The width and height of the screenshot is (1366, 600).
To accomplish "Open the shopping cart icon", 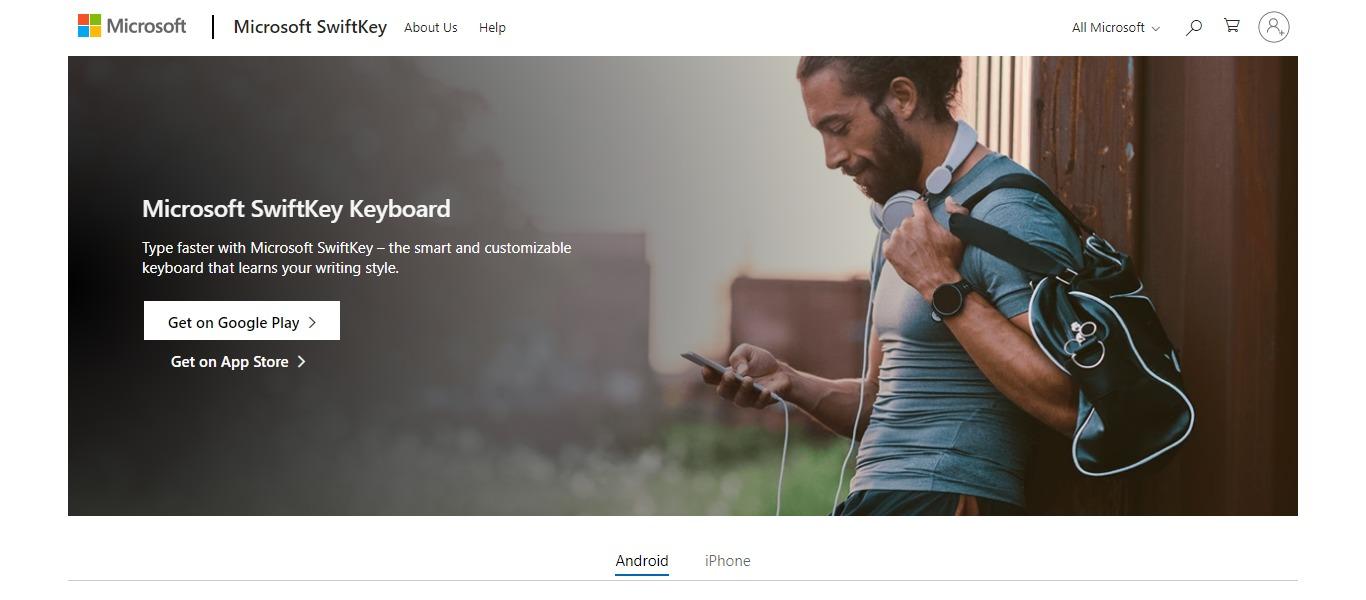I will pos(1232,26).
